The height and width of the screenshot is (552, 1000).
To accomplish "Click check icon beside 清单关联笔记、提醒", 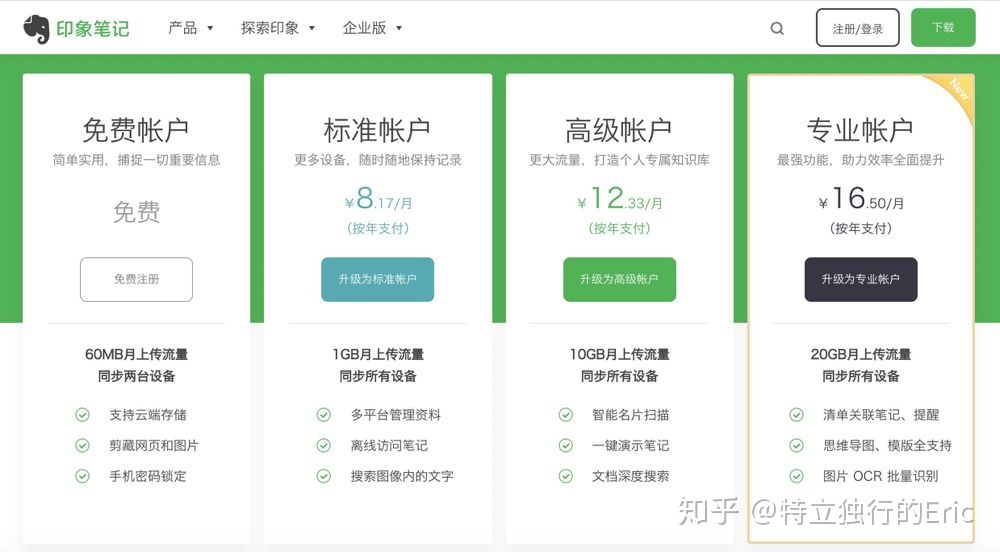I will 797,415.
